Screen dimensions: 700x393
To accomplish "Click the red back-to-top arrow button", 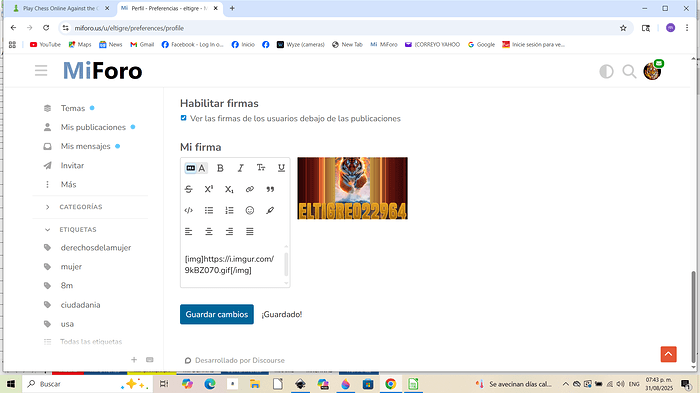I will click(x=668, y=354).
